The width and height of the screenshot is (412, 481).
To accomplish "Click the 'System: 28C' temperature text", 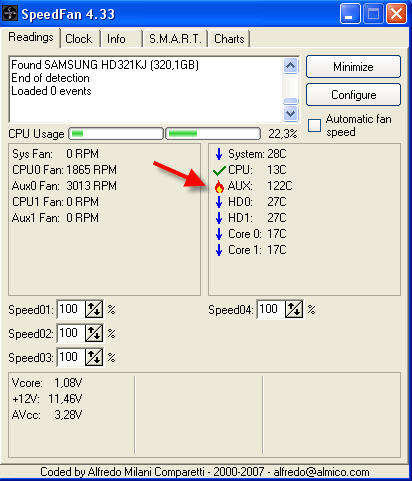I will (257, 154).
